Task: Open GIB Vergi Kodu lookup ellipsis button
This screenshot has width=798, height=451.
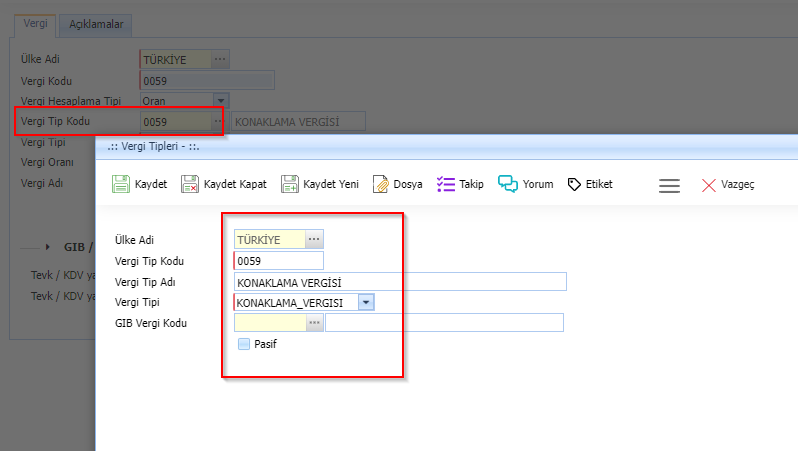Action: tap(315, 323)
